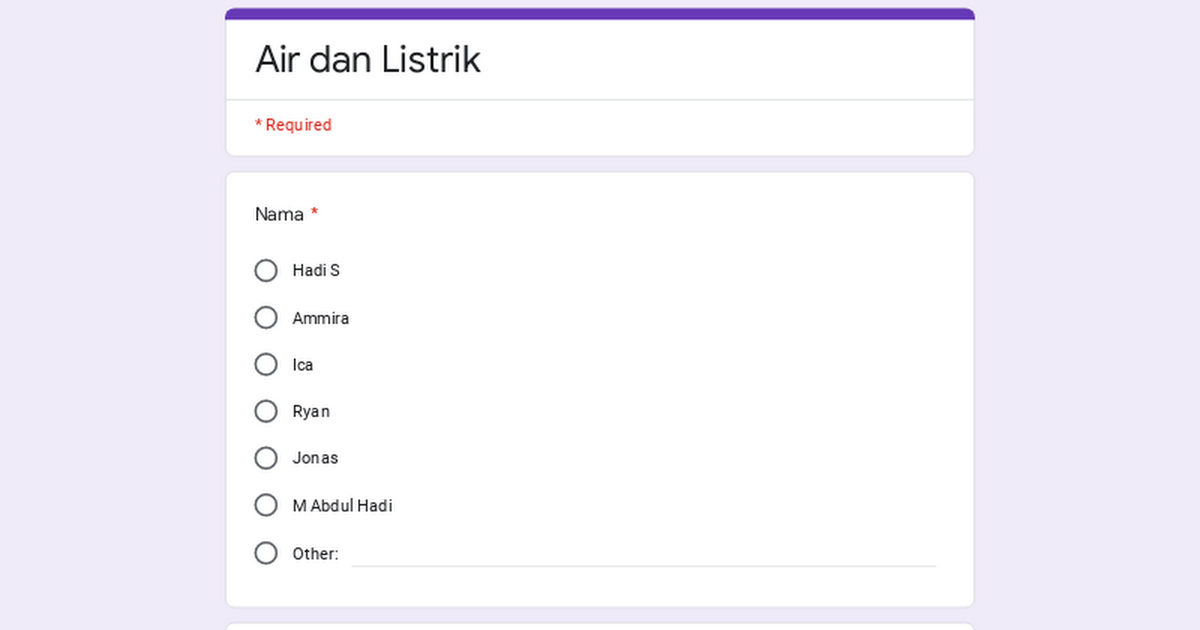The height and width of the screenshot is (630, 1200).
Task: Pick "Ryan" from the name choices
Action: coord(266,411)
